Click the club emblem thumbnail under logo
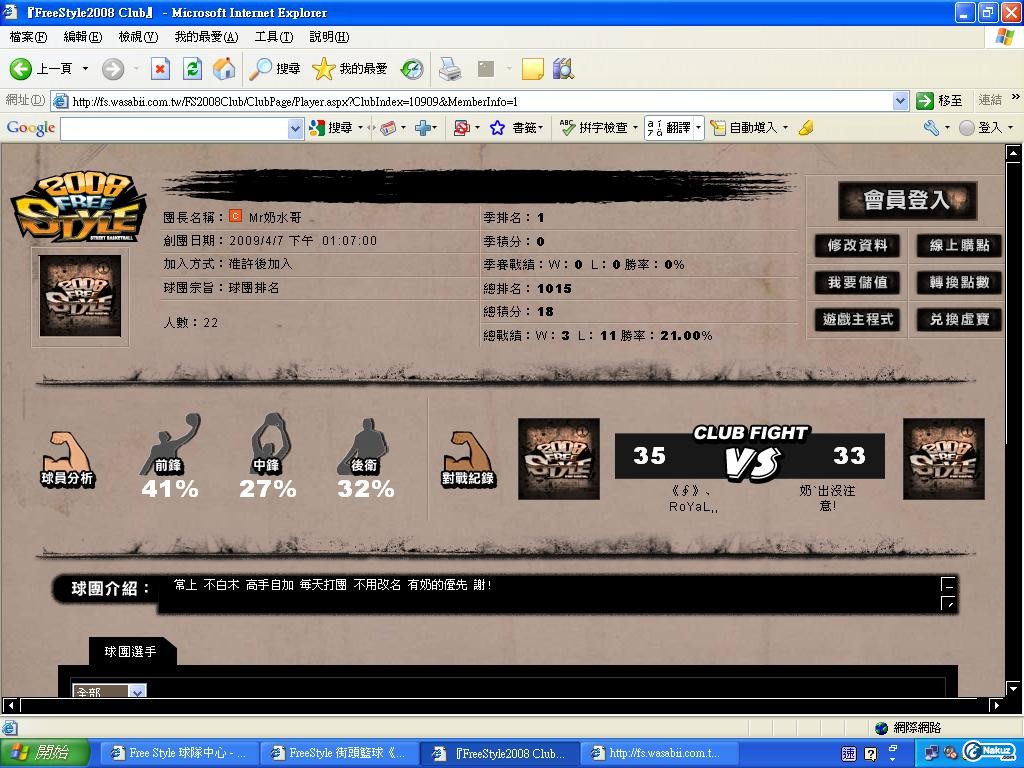This screenshot has height=768, width=1024. coord(80,296)
